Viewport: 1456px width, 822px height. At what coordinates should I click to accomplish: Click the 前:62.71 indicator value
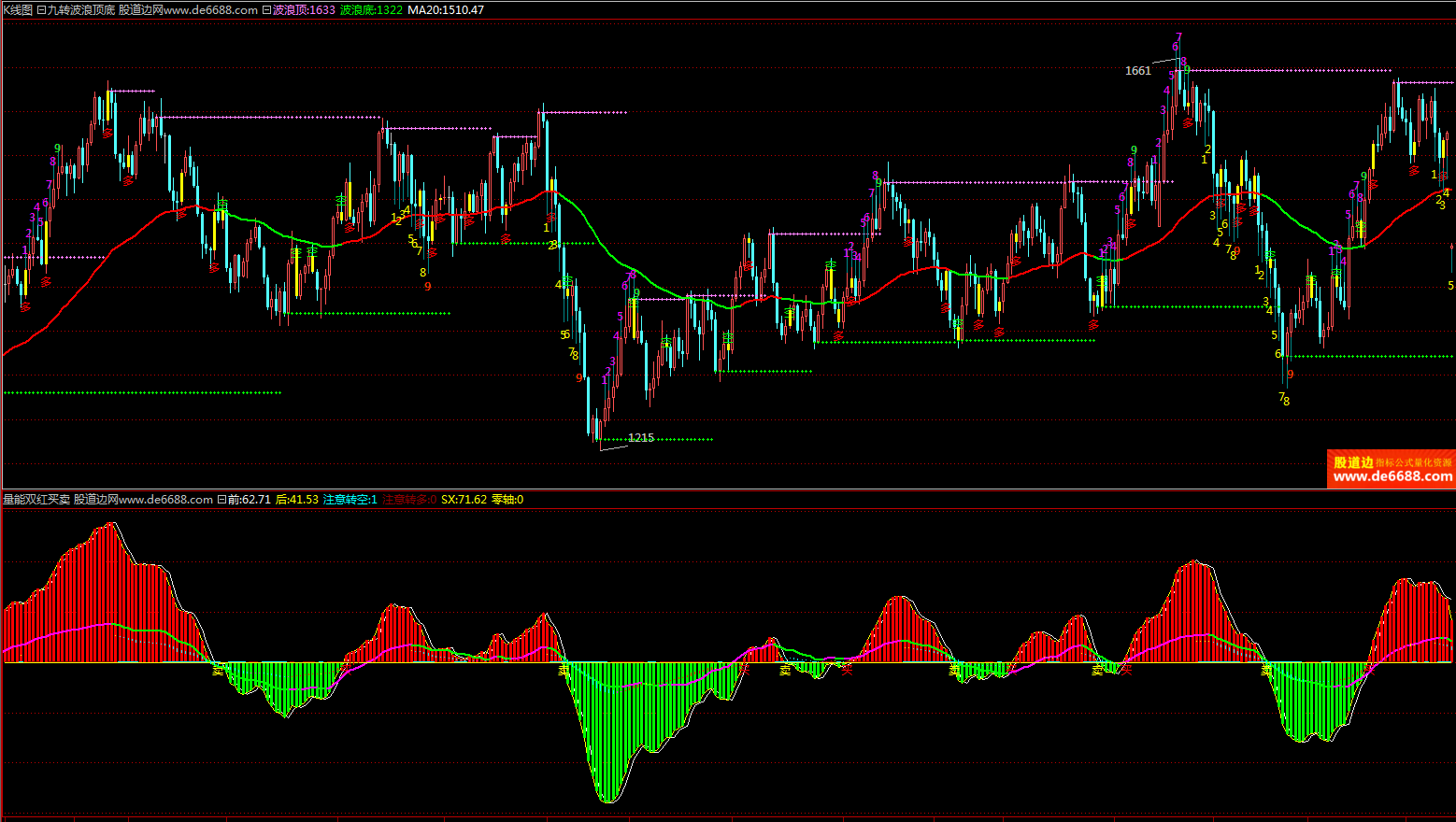click(250, 500)
